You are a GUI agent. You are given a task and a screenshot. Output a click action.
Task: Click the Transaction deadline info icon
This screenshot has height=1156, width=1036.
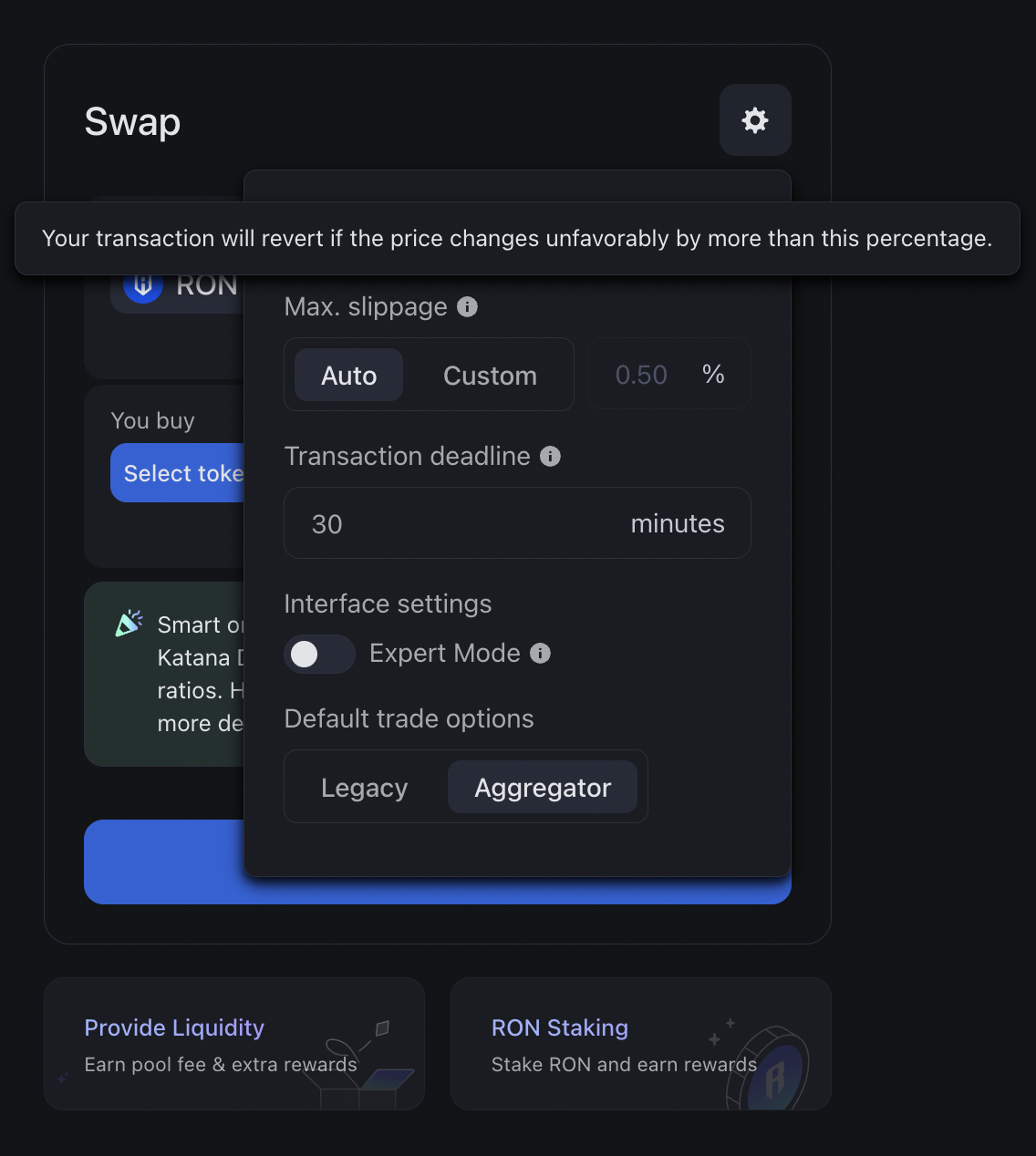[550, 457]
